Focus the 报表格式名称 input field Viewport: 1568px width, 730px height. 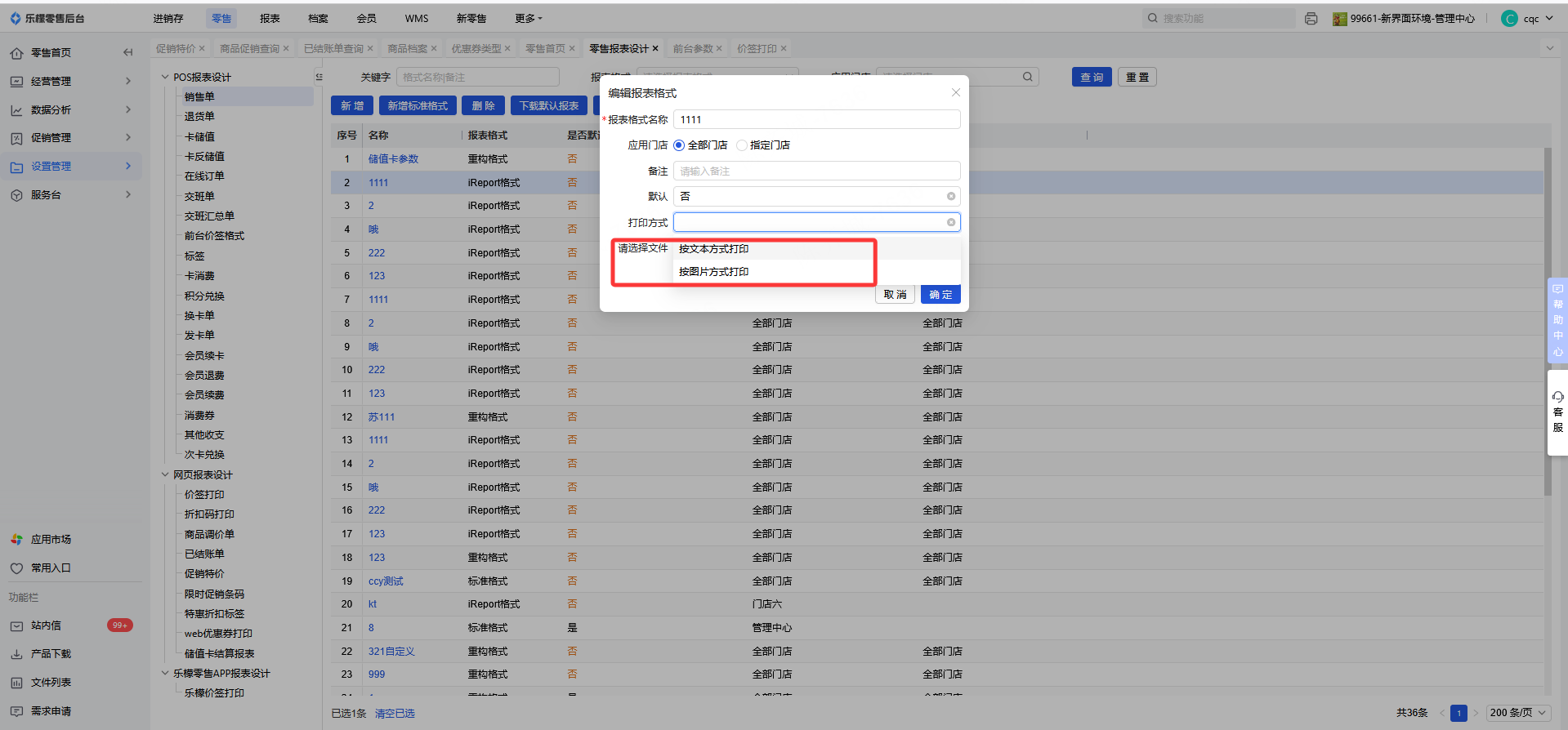click(816, 119)
